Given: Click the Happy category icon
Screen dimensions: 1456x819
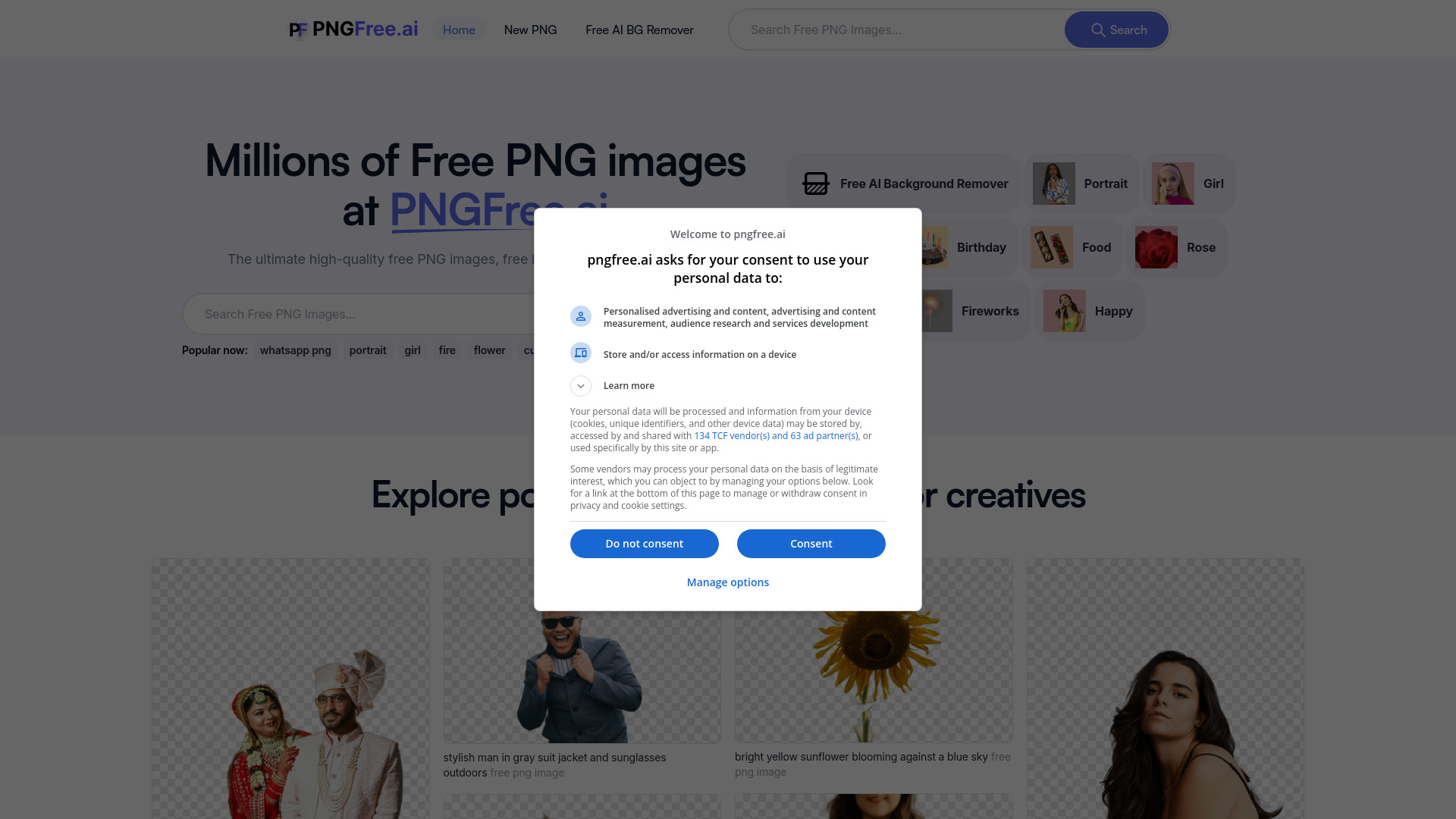Looking at the screenshot, I should pyautogui.click(x=1065, y=310).
